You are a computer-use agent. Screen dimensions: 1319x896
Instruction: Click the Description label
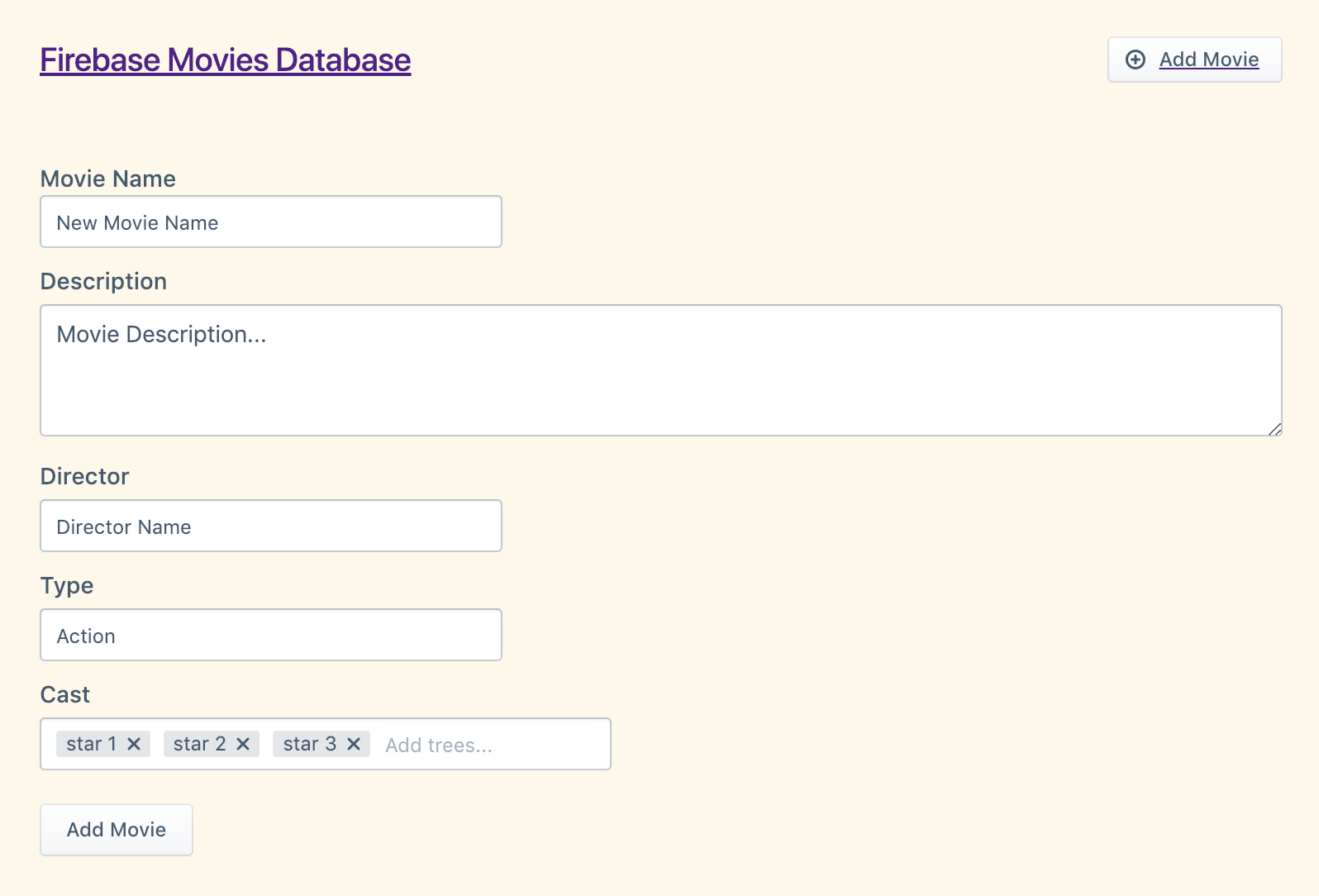104,282
